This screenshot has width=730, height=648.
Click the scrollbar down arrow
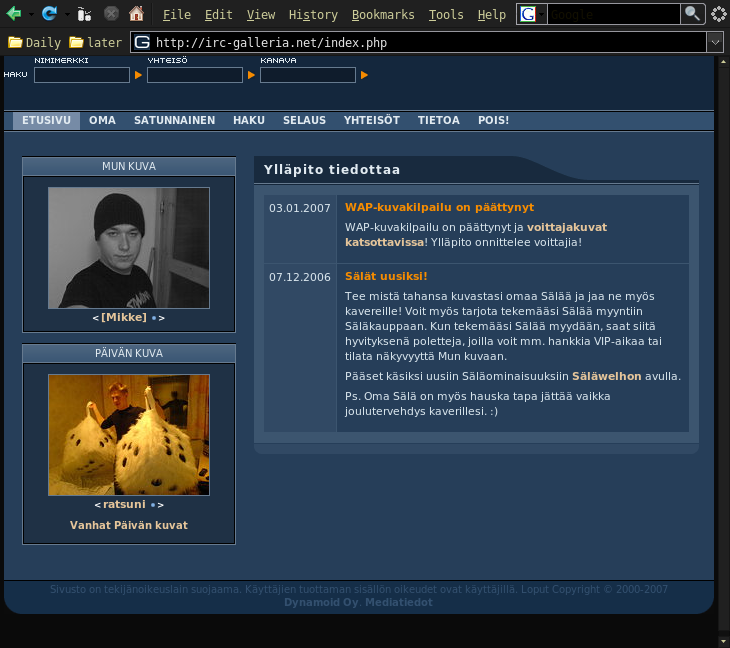[723, 641]
